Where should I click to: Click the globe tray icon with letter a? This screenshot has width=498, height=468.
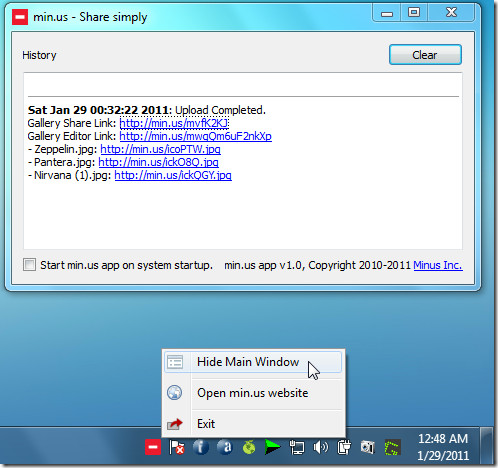tap(225, 447)
